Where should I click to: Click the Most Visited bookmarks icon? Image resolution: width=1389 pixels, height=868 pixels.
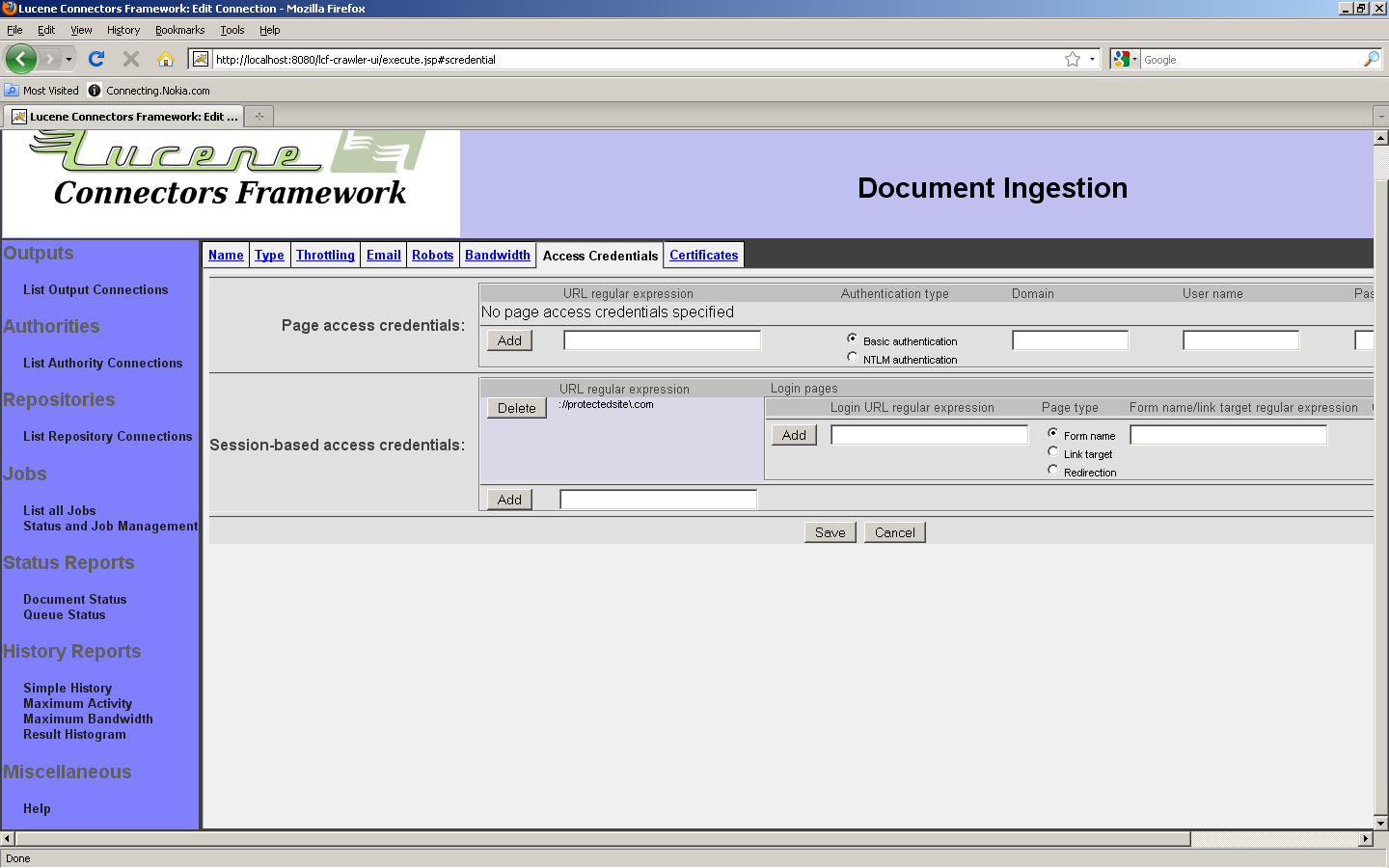(12, 91)
